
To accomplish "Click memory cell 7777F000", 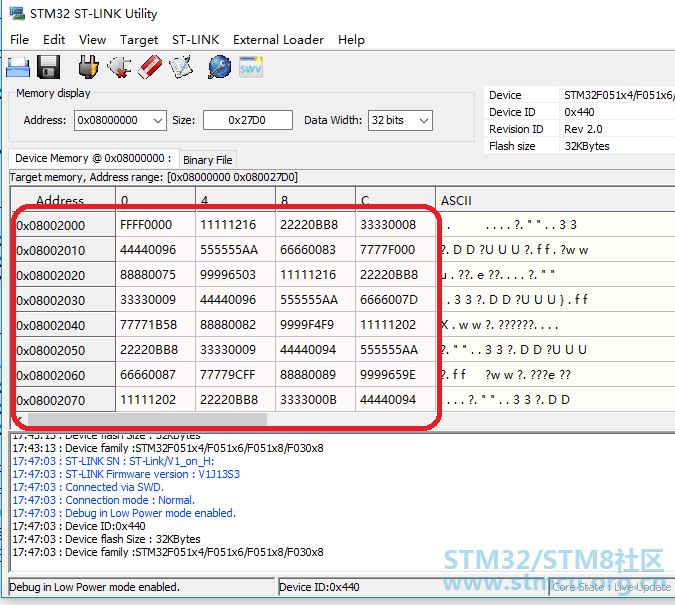I will pyautogui.click(x=396, y=250).
